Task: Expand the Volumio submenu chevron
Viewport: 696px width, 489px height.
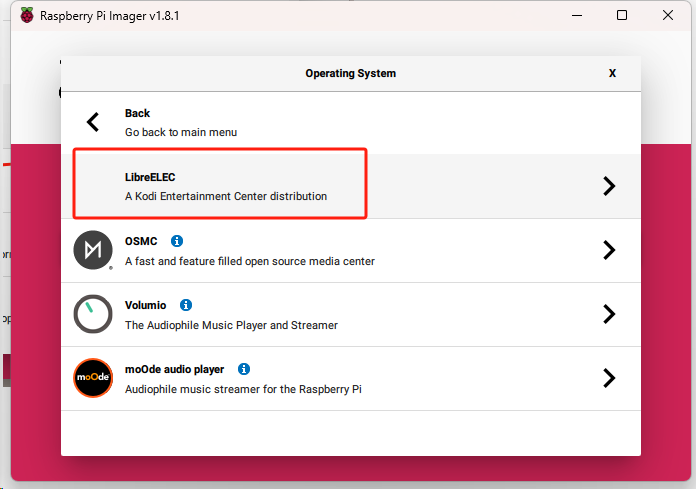Action: [x=609, y=314]
